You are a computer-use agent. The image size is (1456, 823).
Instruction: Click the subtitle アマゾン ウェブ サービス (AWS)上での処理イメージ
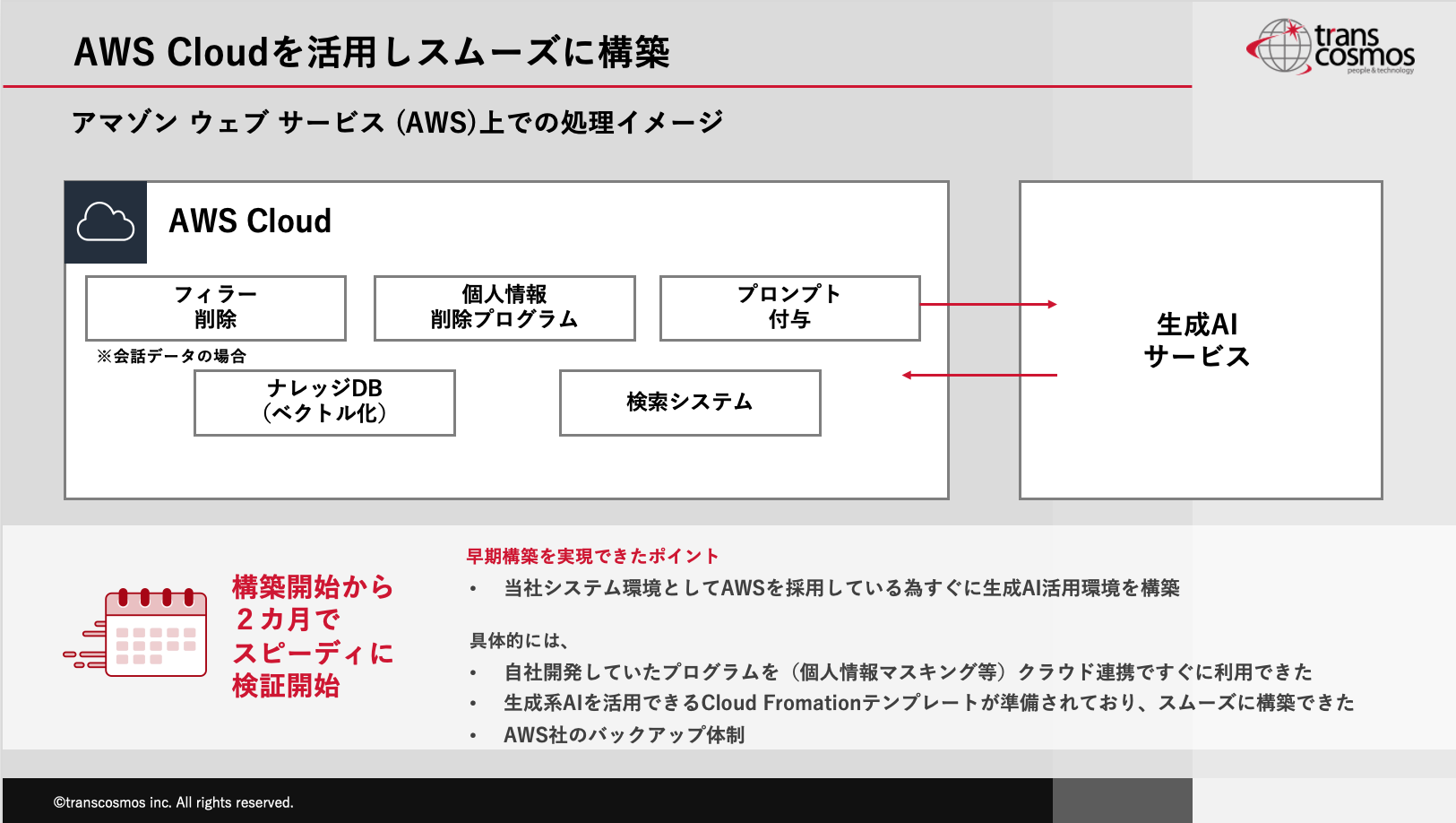[397, 122]
